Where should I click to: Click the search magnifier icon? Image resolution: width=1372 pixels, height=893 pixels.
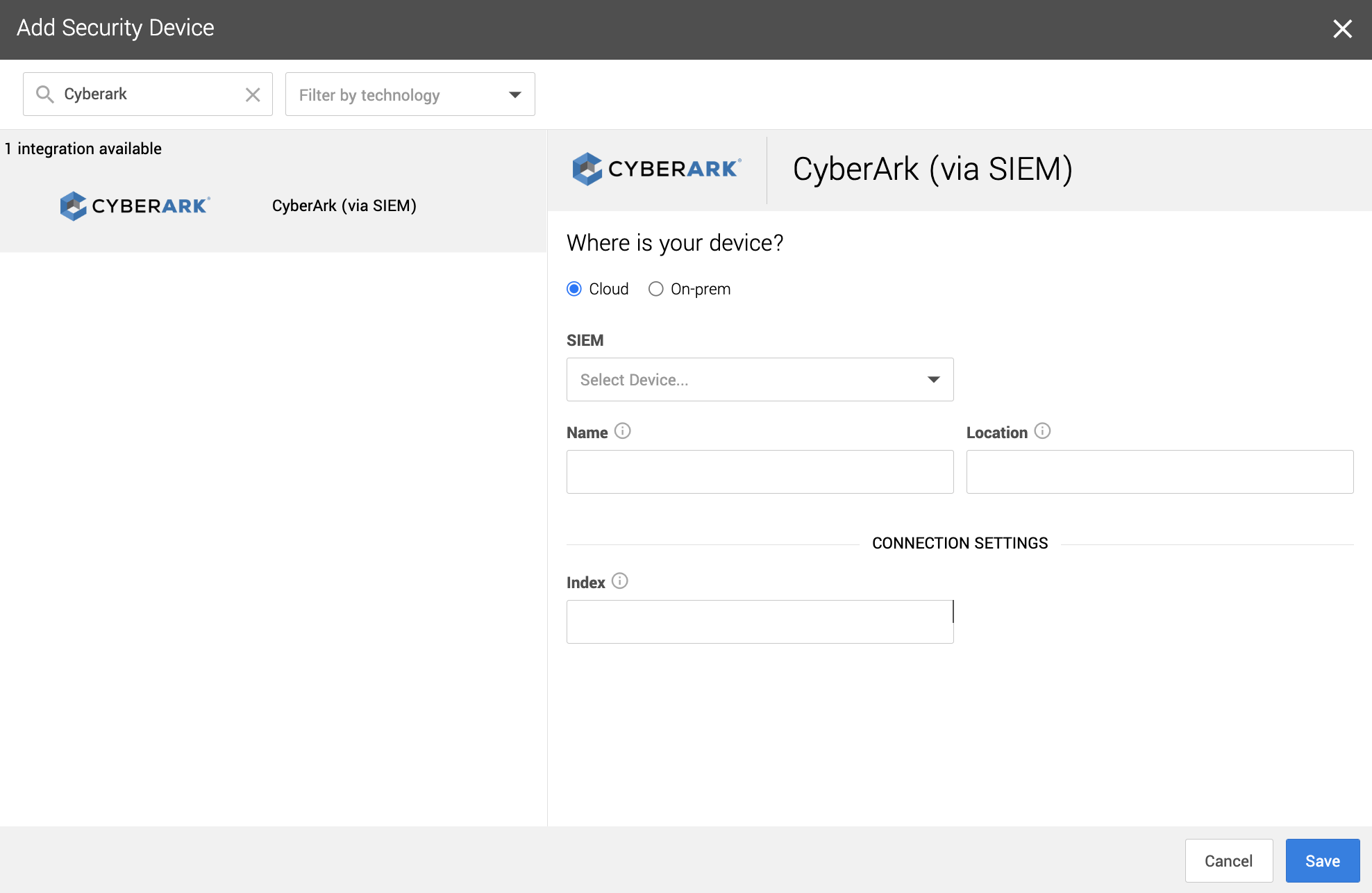coord(45,94)
